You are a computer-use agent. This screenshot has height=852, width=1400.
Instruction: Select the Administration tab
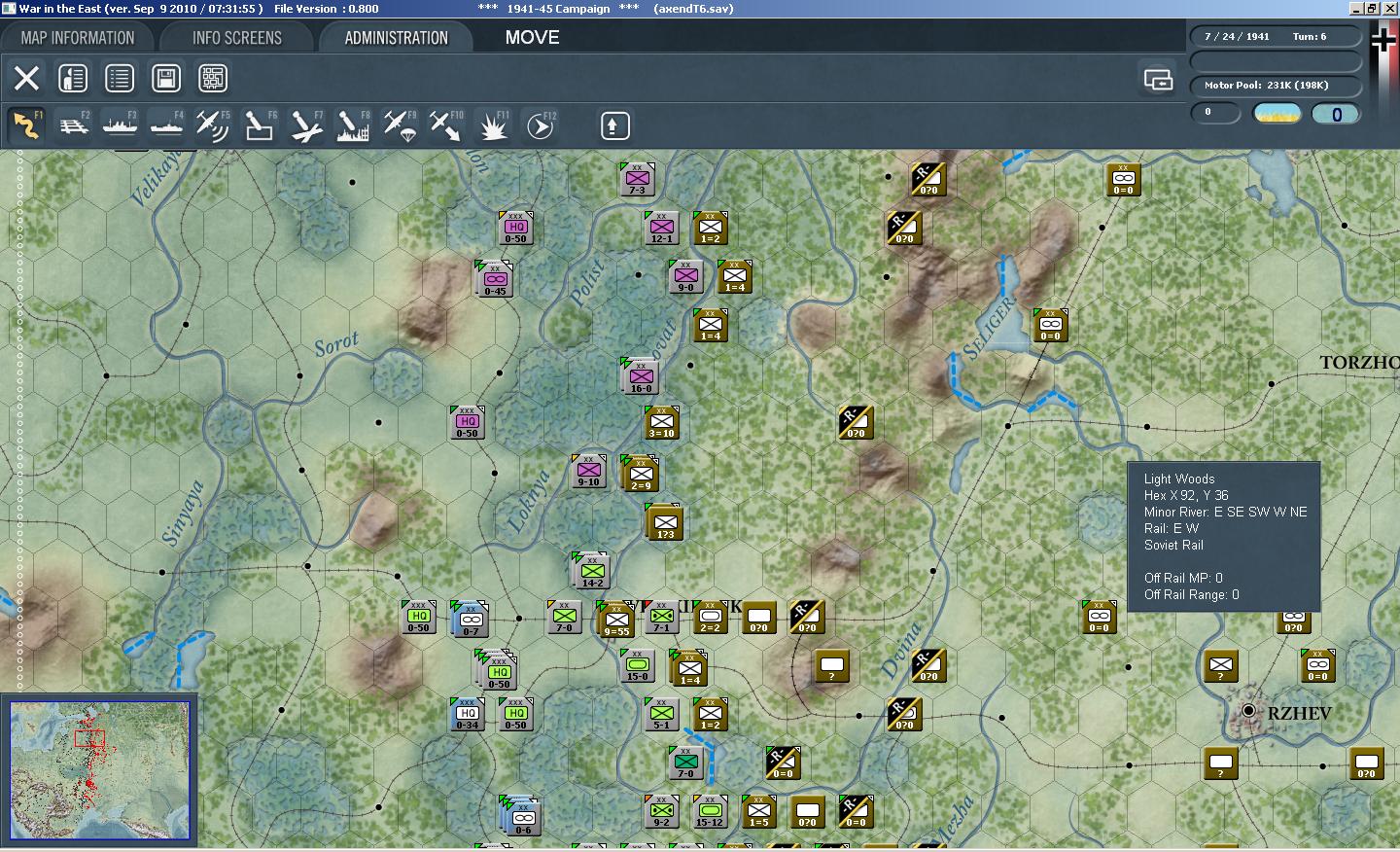click(396, 38)
